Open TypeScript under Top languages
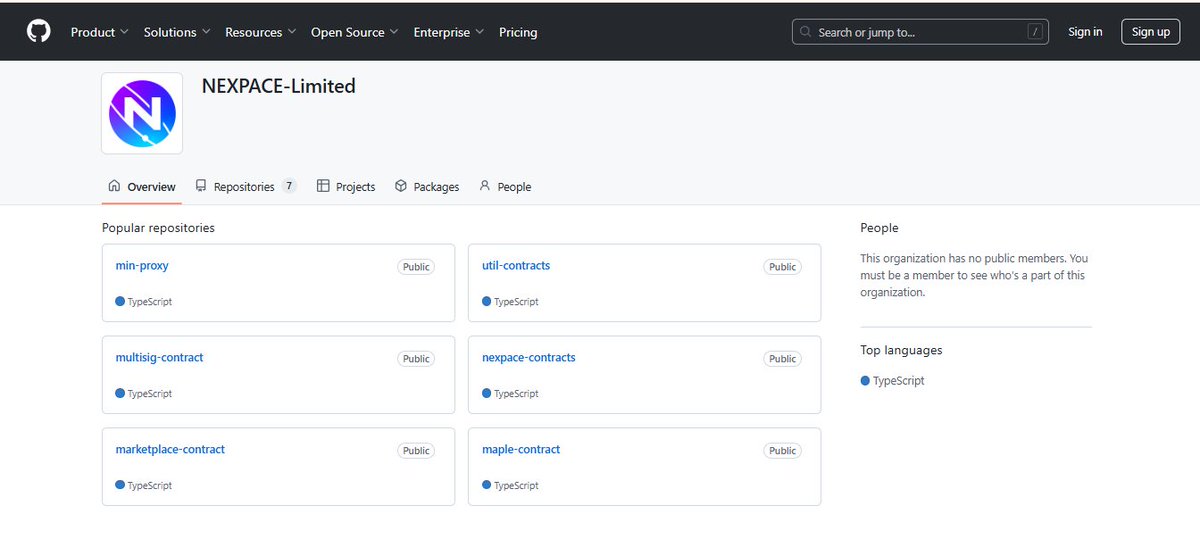Viewport: 1200px width, 539px height. tap(893, 381)
